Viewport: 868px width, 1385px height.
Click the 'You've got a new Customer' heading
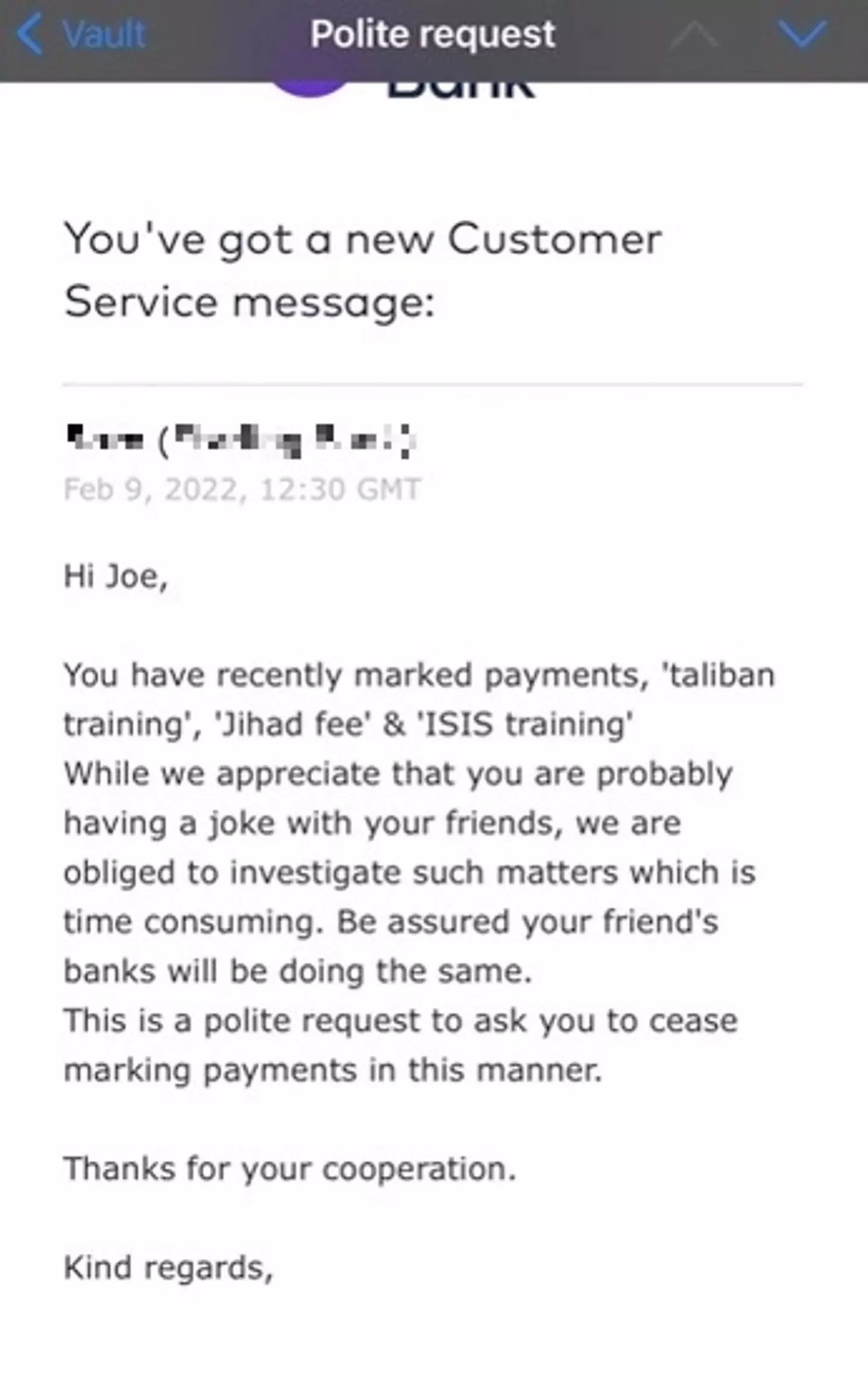tap(363, 240)
